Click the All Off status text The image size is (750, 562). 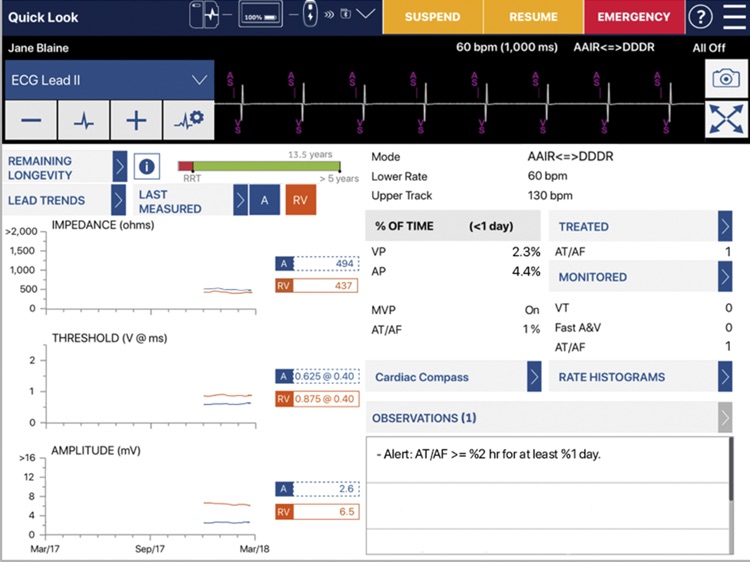coord(709,48)
